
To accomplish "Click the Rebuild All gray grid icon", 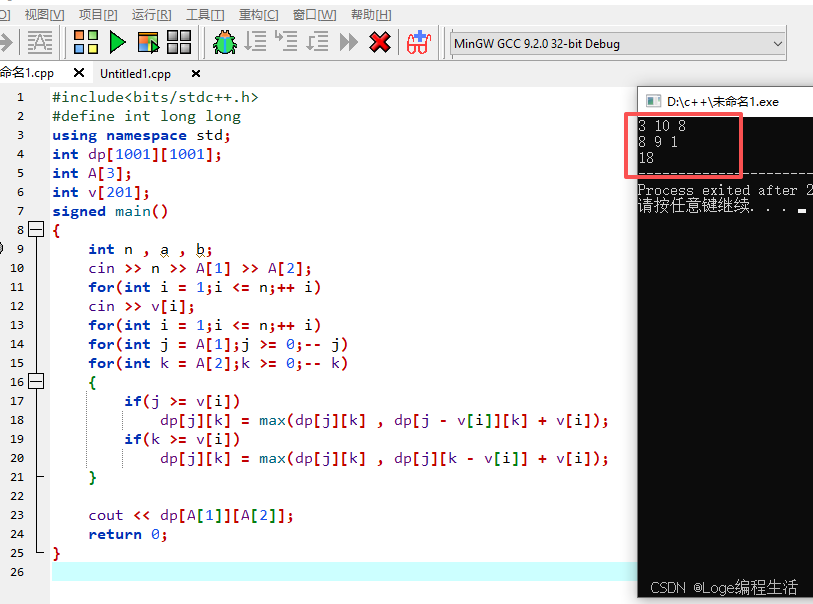I will pos(179,42).
